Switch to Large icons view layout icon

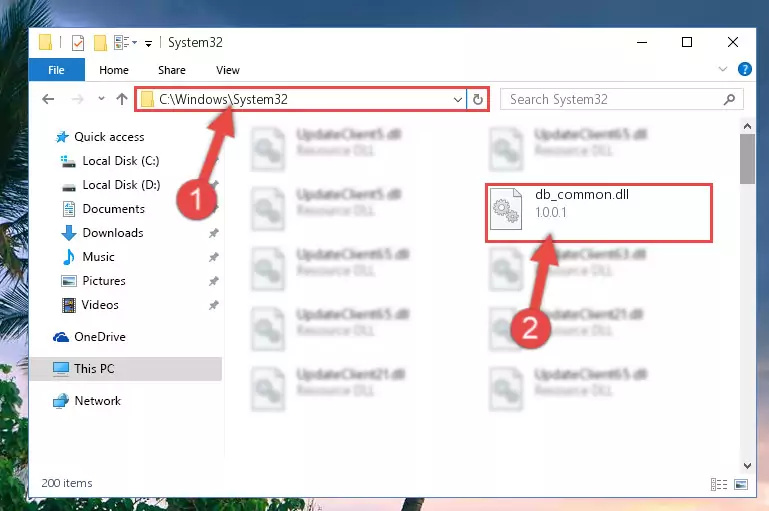741,485
